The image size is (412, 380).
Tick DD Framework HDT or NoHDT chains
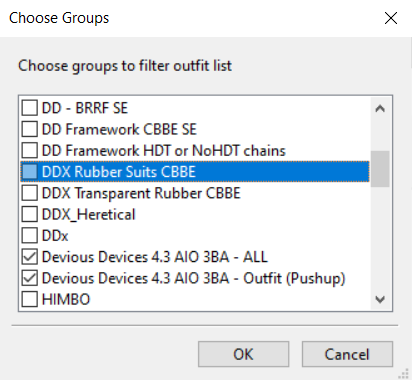30,151
